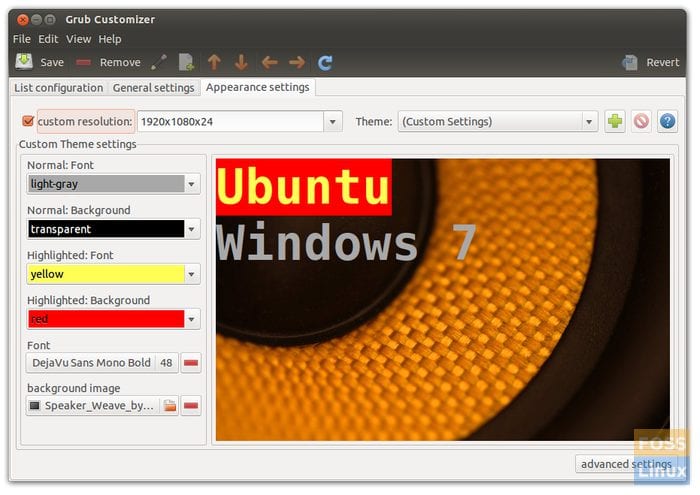Click the Save toolbar icon

(x=24, y=62)
